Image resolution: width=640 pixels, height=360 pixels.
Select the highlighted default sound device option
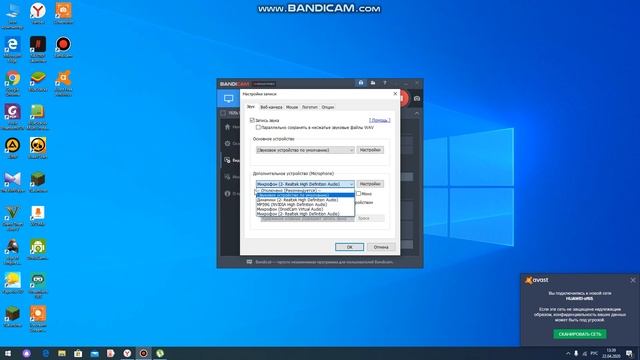tap(305, 196)
